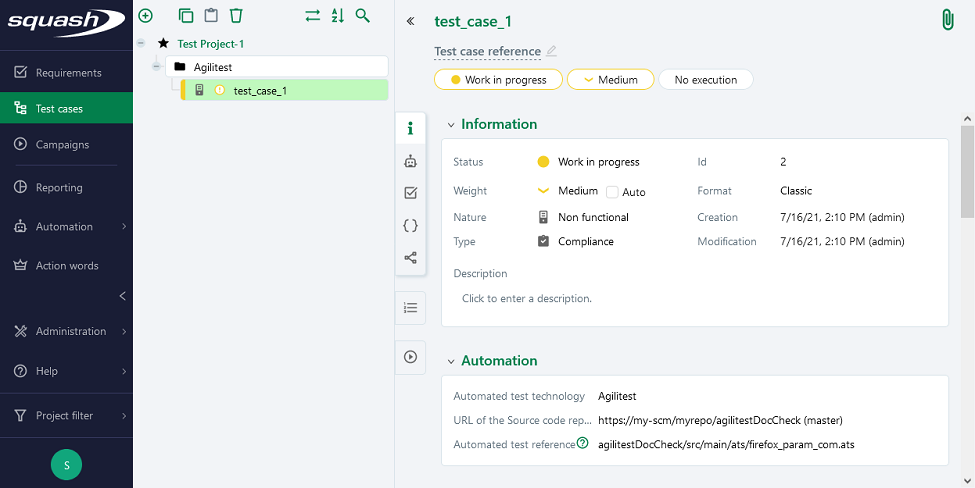The image size is (975, 488).
Task: Open search with the magnifier icon
Action: pyautogui.click(x=363, y=16)
